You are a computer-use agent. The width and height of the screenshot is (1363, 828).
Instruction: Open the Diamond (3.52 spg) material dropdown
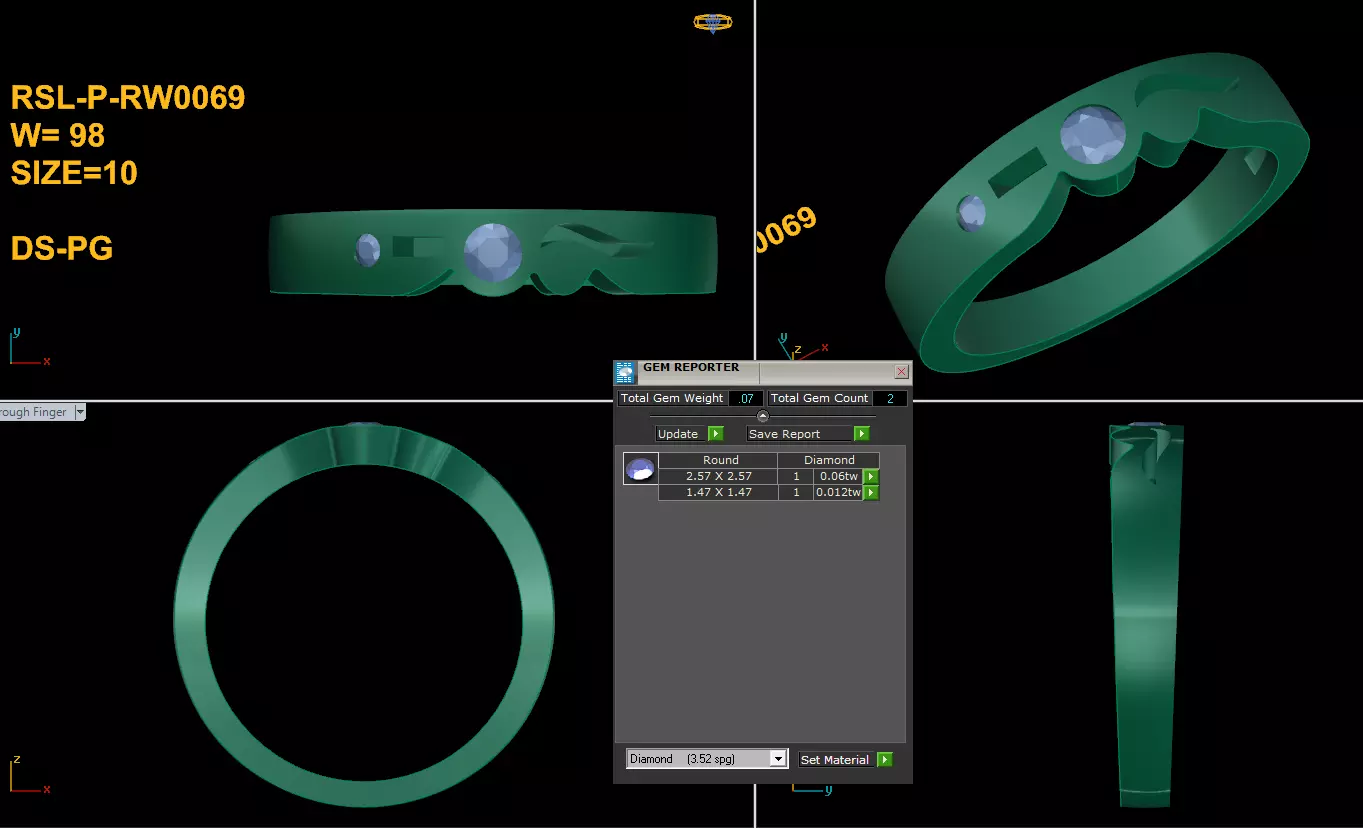pyautogui.click(x=707, y=759)
